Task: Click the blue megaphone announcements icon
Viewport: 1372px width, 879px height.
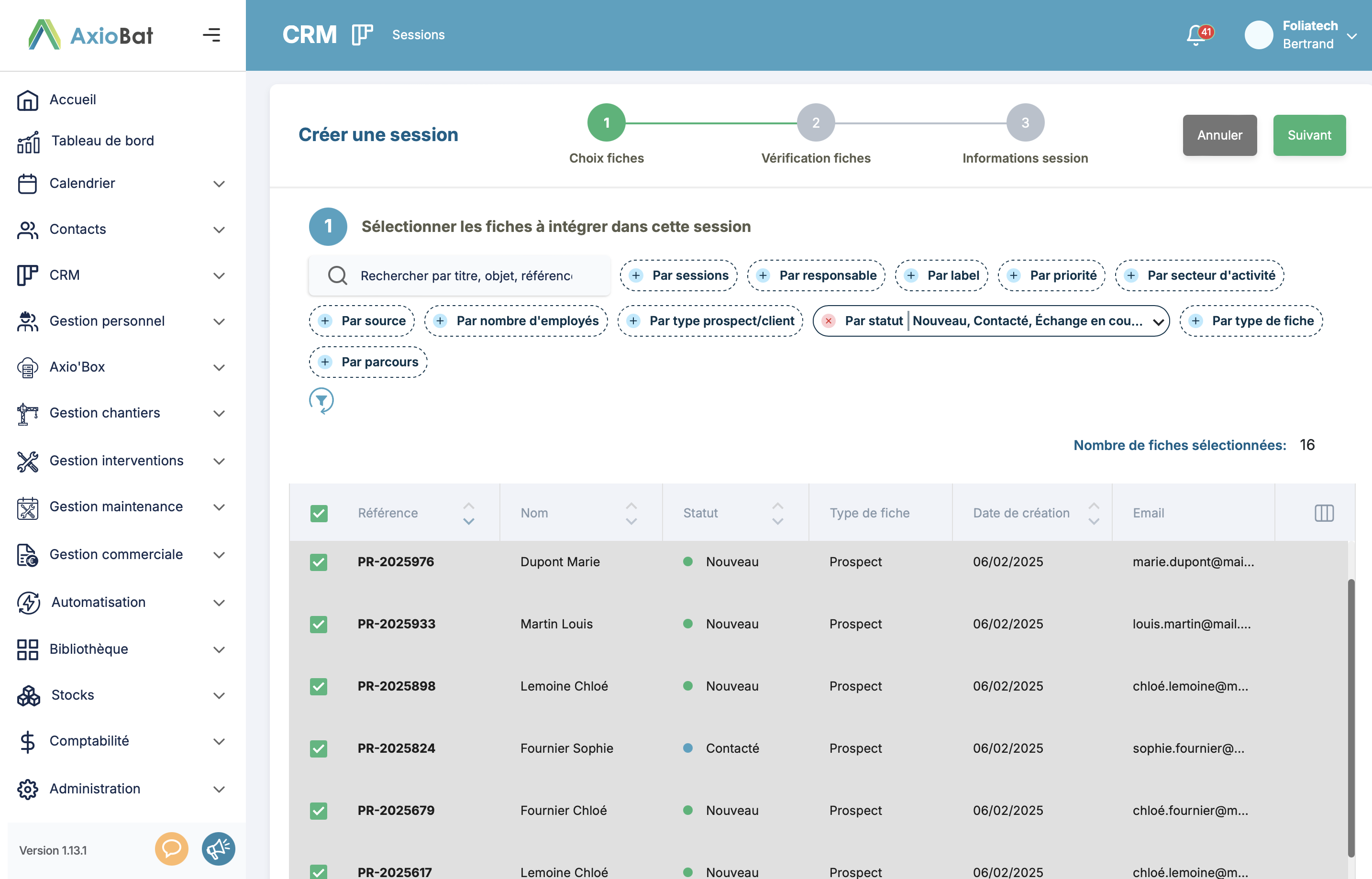Action: coord(218,849)
